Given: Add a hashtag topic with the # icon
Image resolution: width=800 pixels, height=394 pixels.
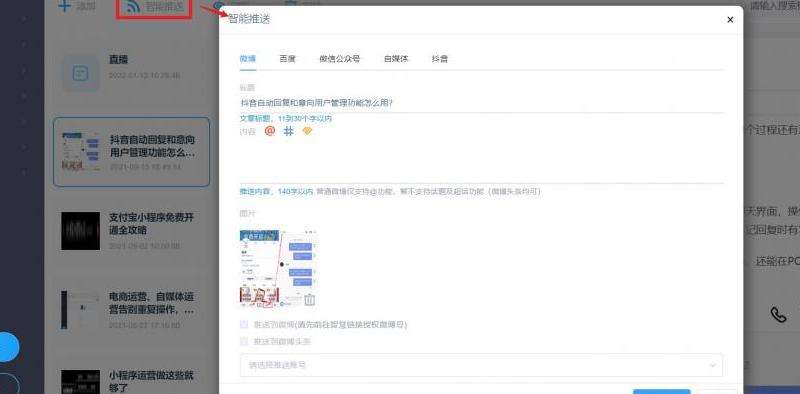Looking at the screenshot, I should [289, 131].
